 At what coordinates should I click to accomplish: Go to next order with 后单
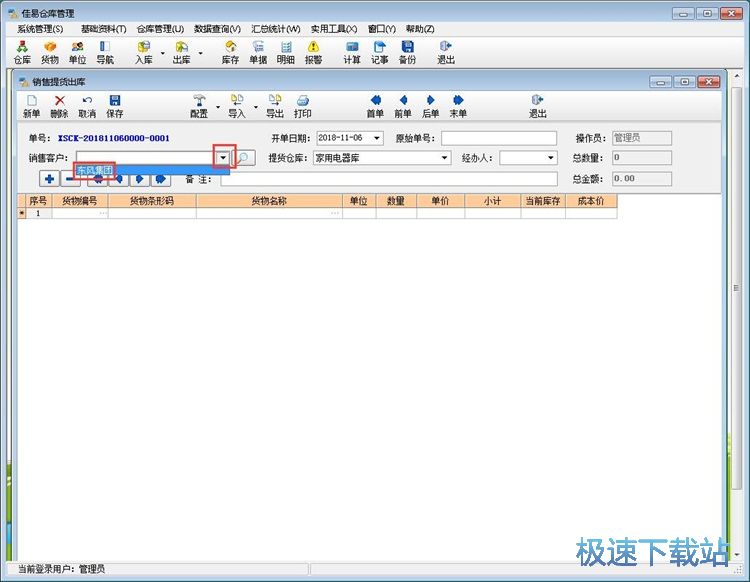click(x=430, y=106)
